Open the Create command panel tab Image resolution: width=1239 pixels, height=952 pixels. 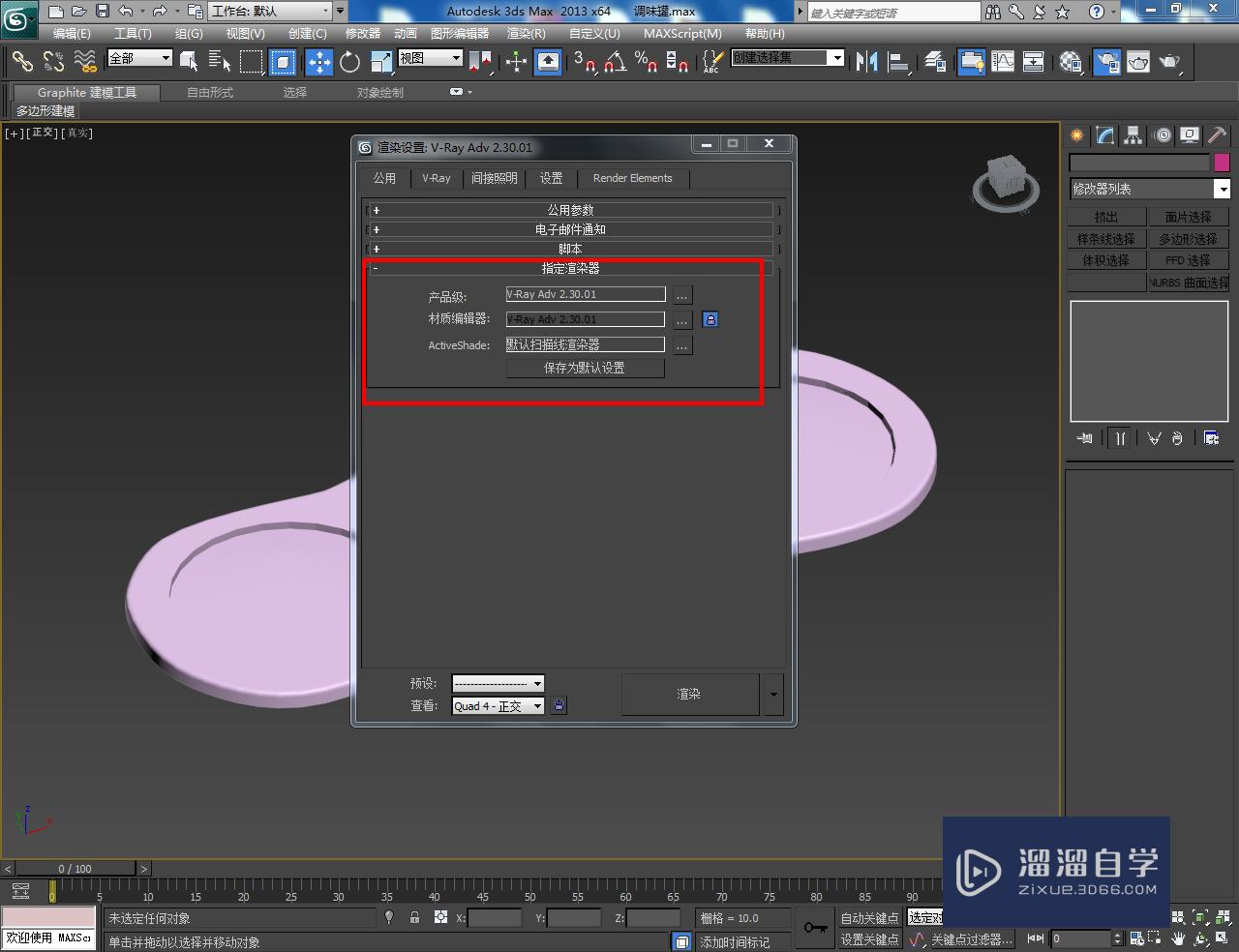1077,135
